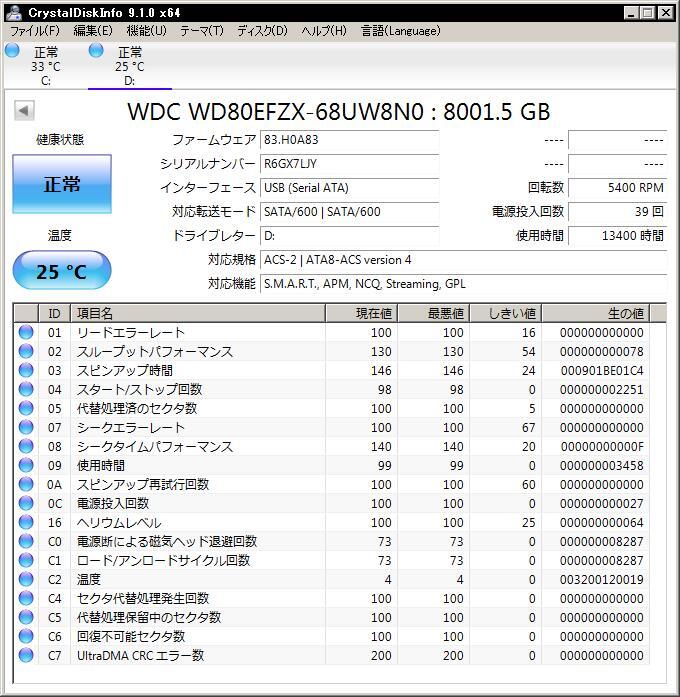Click the drive letter field D:
680x697 pixels.
coord(349,236)
